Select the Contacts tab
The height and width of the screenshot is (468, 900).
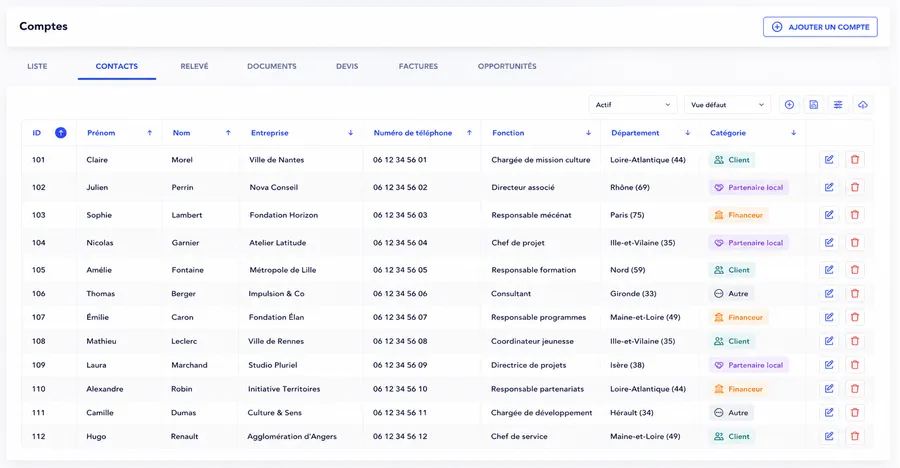117,66
